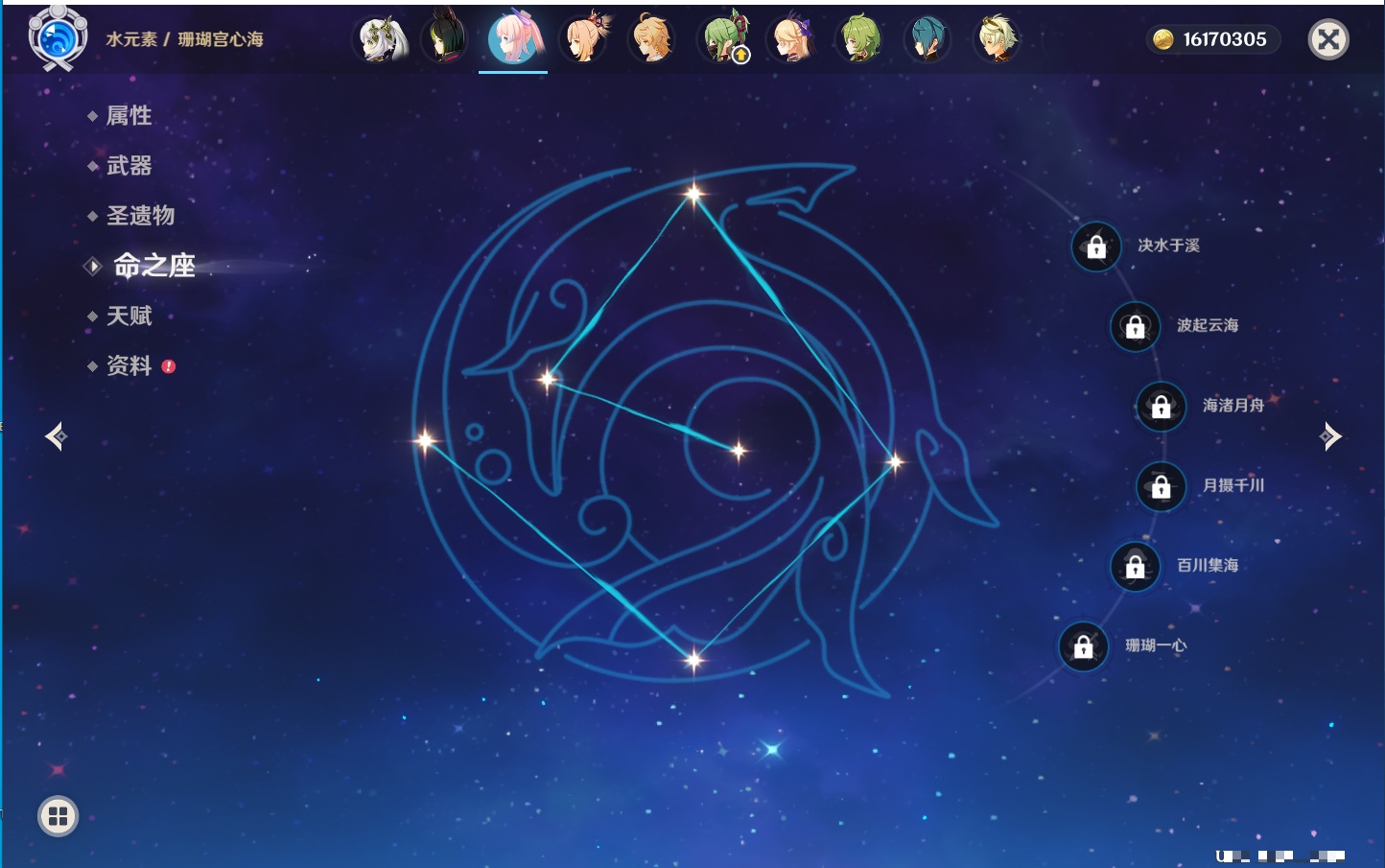Select the pale-blond avatar with gold headband
Viewport: 1385px width, 868px height.
coord(997,38)
